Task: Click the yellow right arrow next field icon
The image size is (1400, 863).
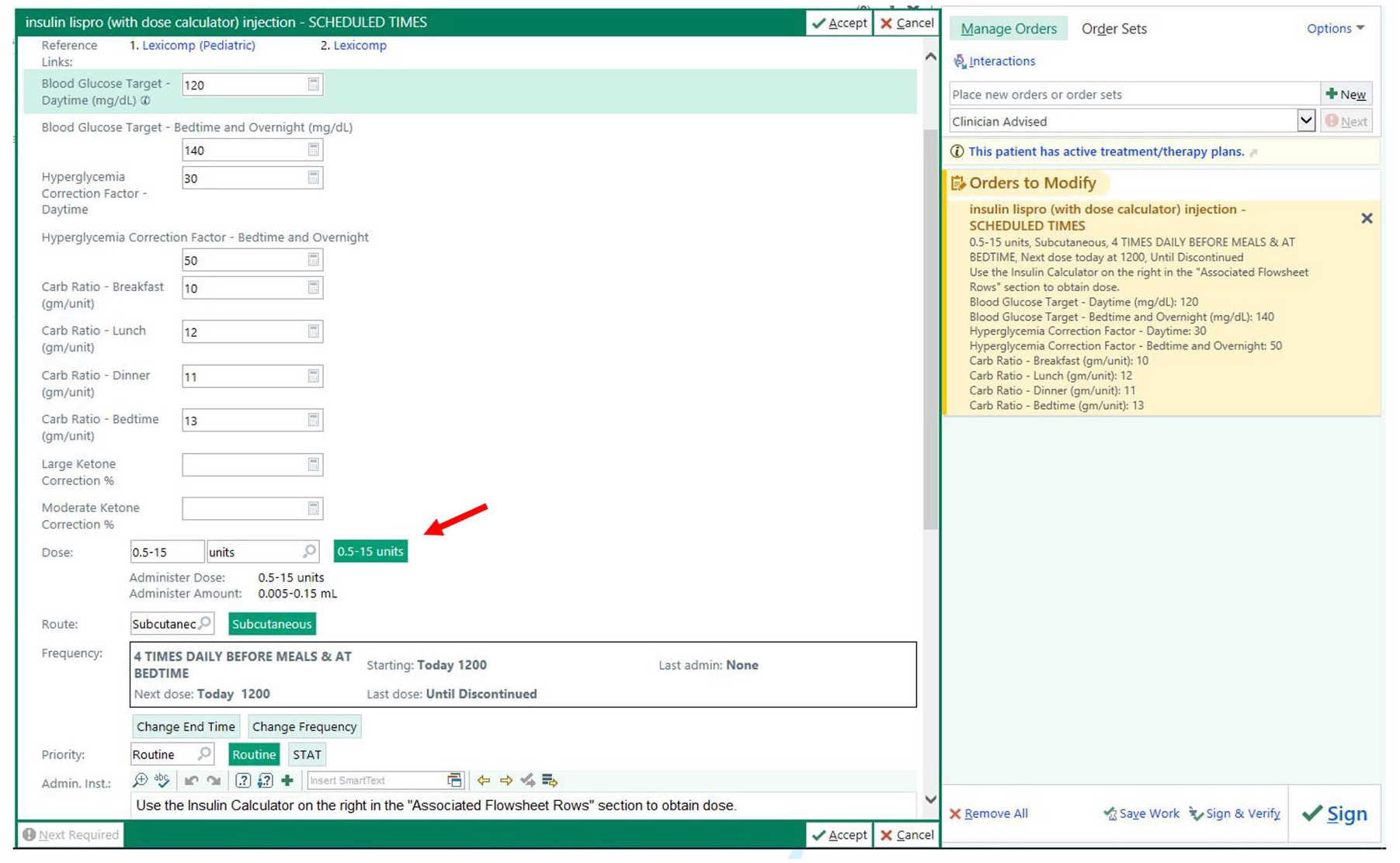Action: click(506, 781)
